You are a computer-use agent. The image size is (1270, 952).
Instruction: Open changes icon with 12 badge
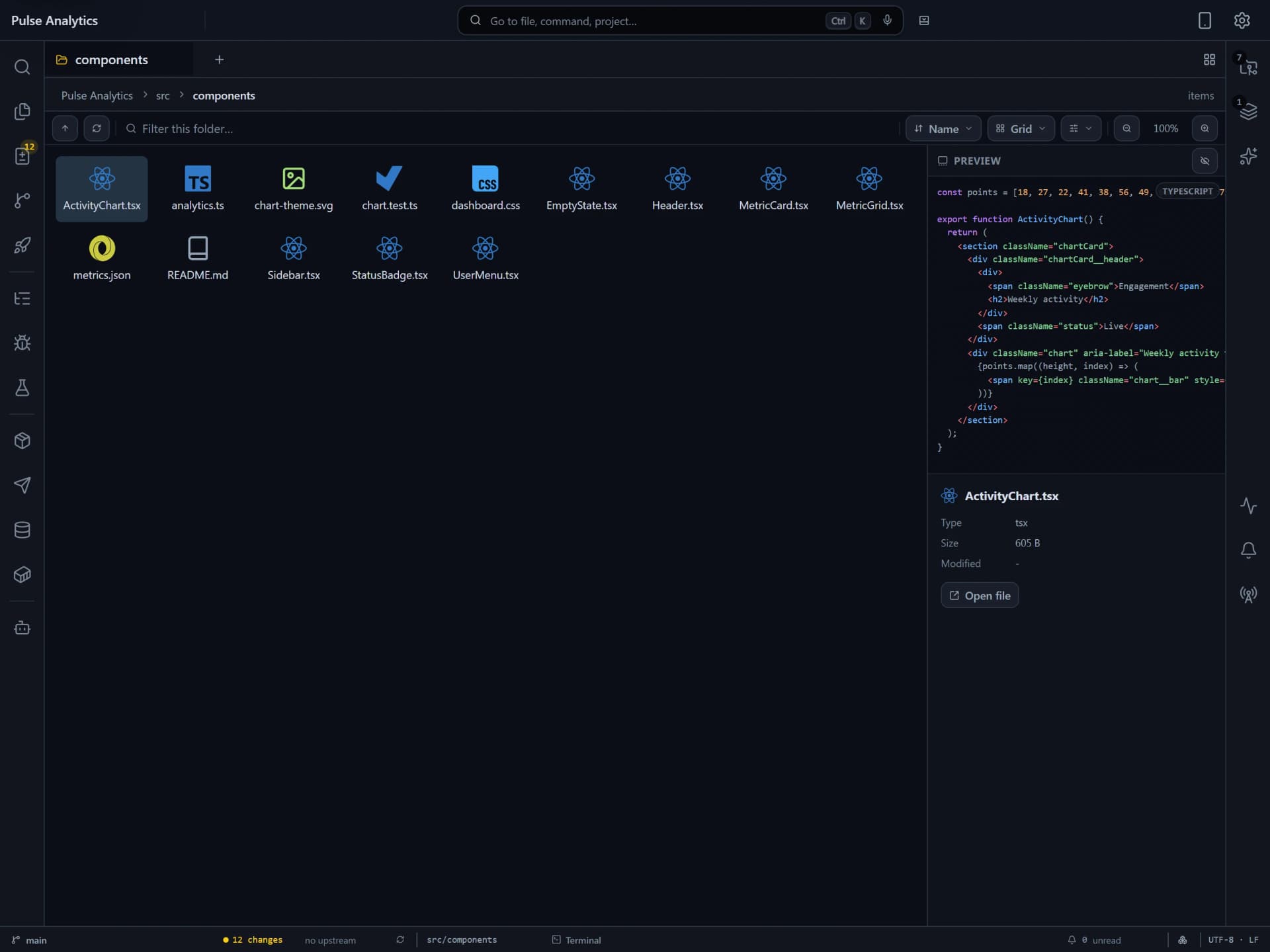pyautogui.click(x=22, y=156)
